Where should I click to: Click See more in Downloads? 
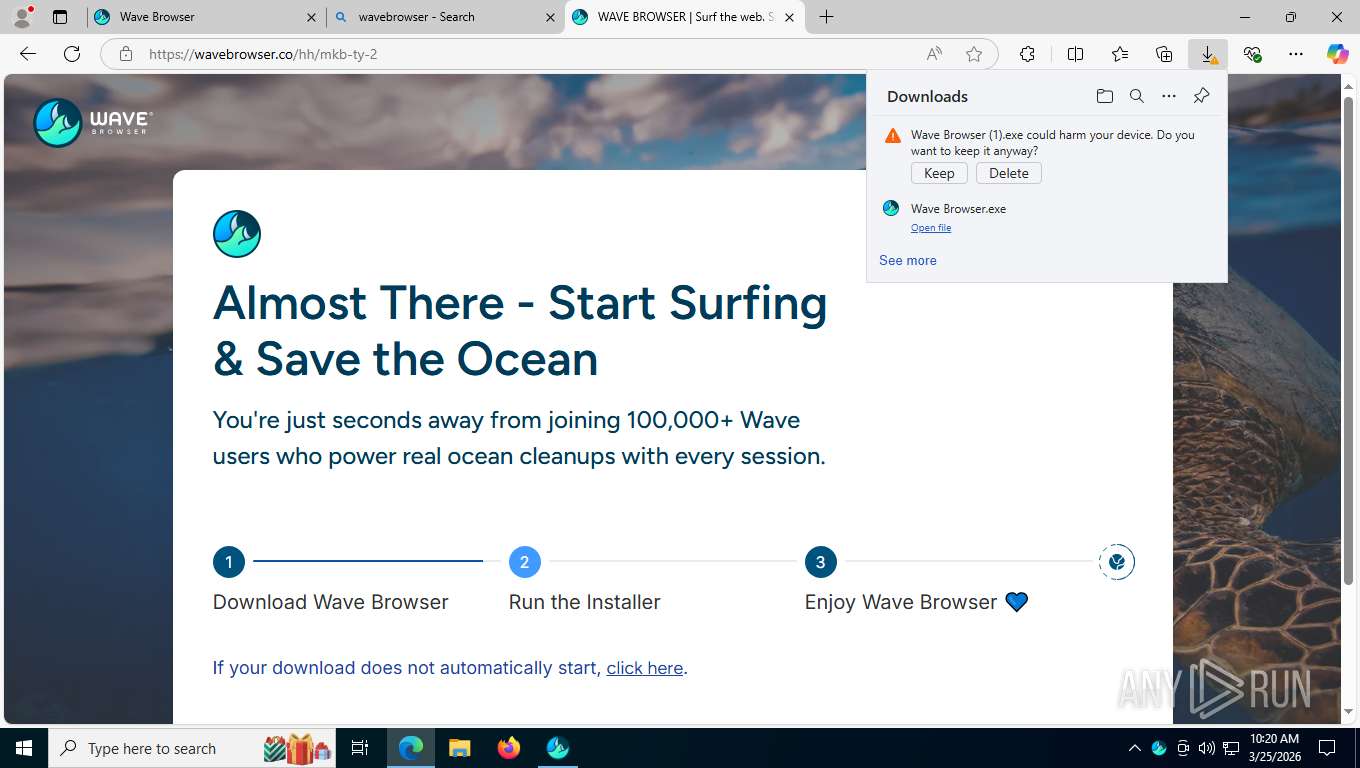[908, 260]
